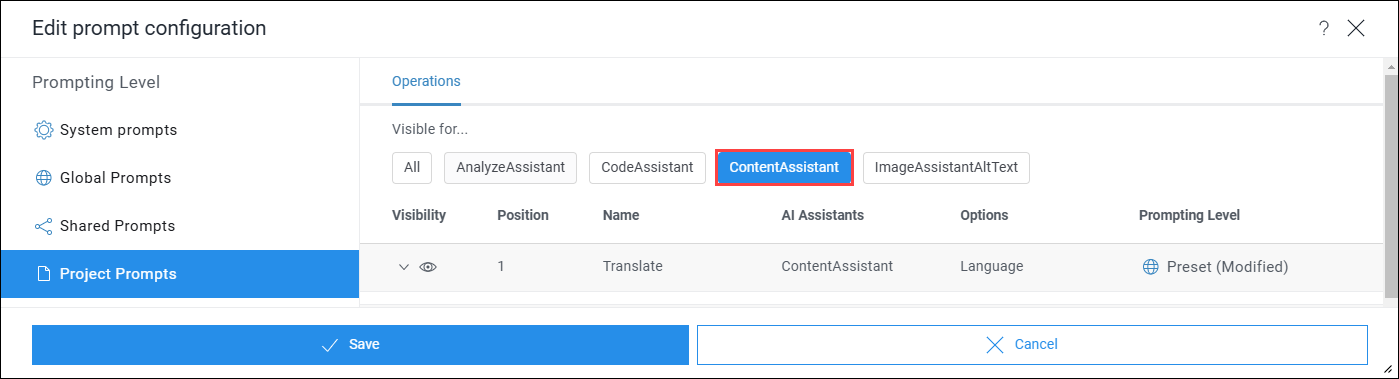Enable the All filter toggle
The width and height of the screenshot is (1399, 379).
pyautogui.click(x=412, y=167)
